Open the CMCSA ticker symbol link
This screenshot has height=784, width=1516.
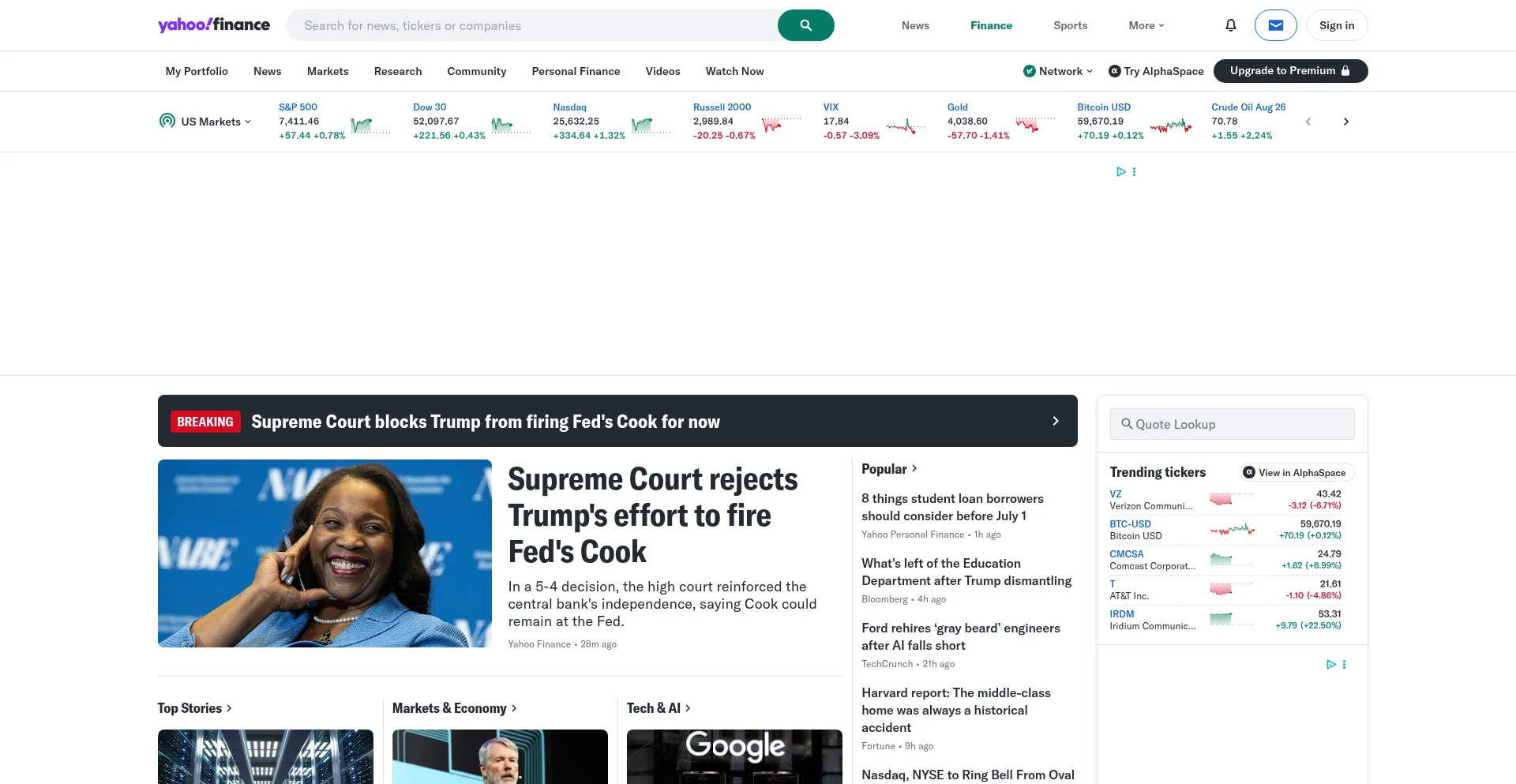pos(1127,554)
